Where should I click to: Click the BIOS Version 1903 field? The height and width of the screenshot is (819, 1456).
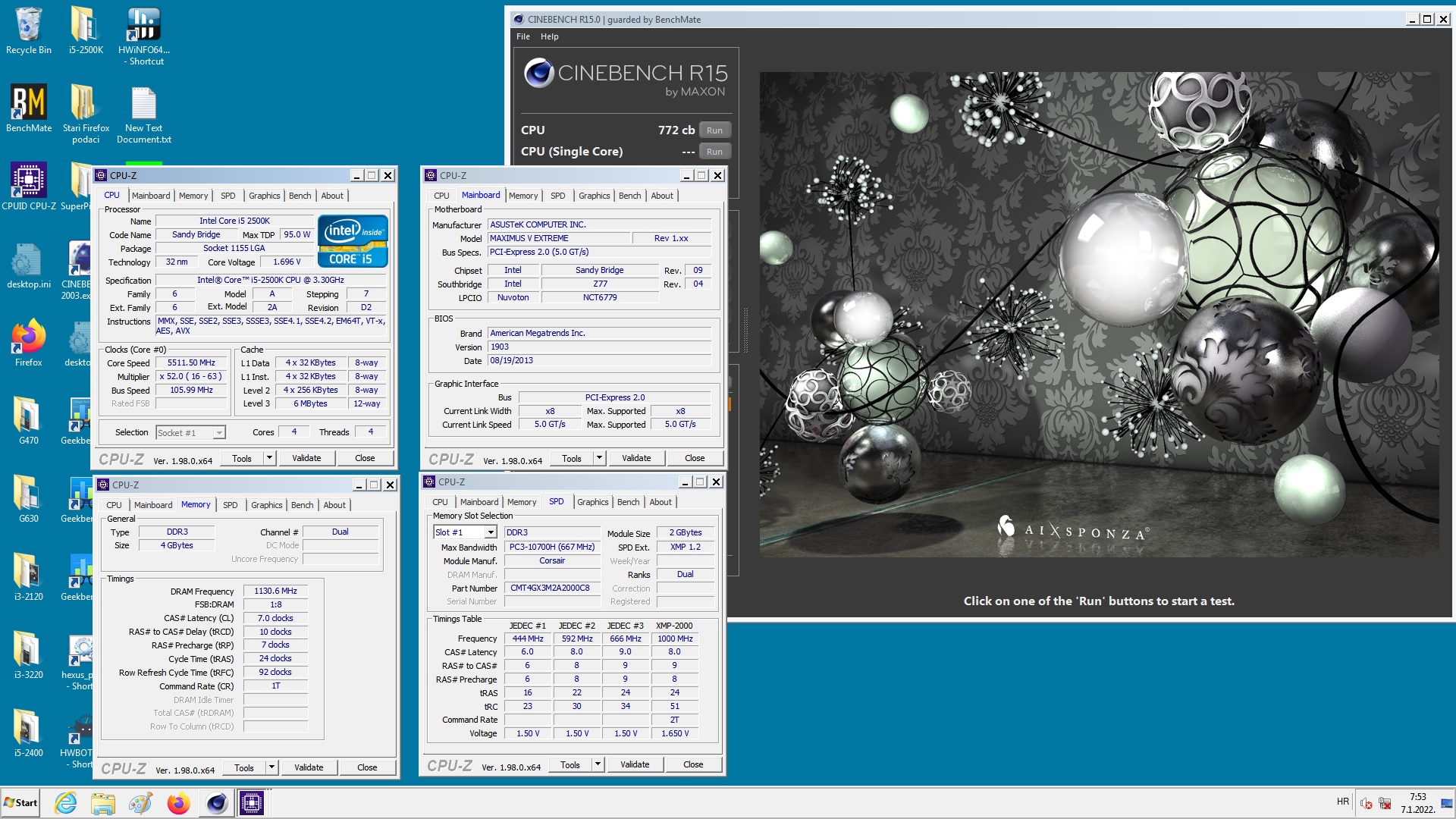click(x=599, y=347)
